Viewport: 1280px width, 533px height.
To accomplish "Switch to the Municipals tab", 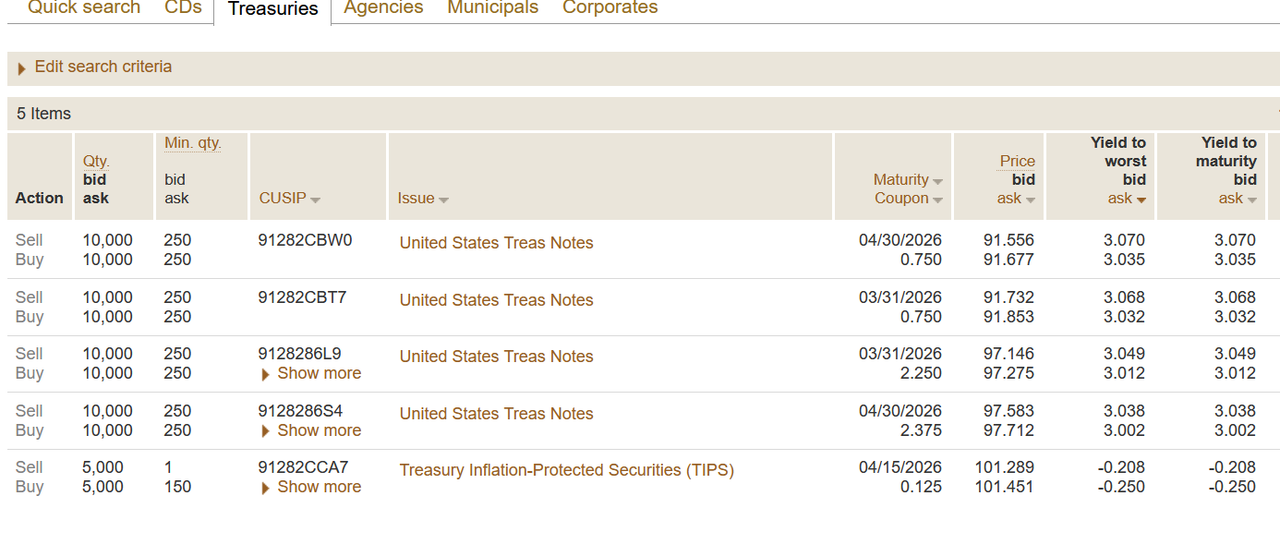I will tap(492, 8).
